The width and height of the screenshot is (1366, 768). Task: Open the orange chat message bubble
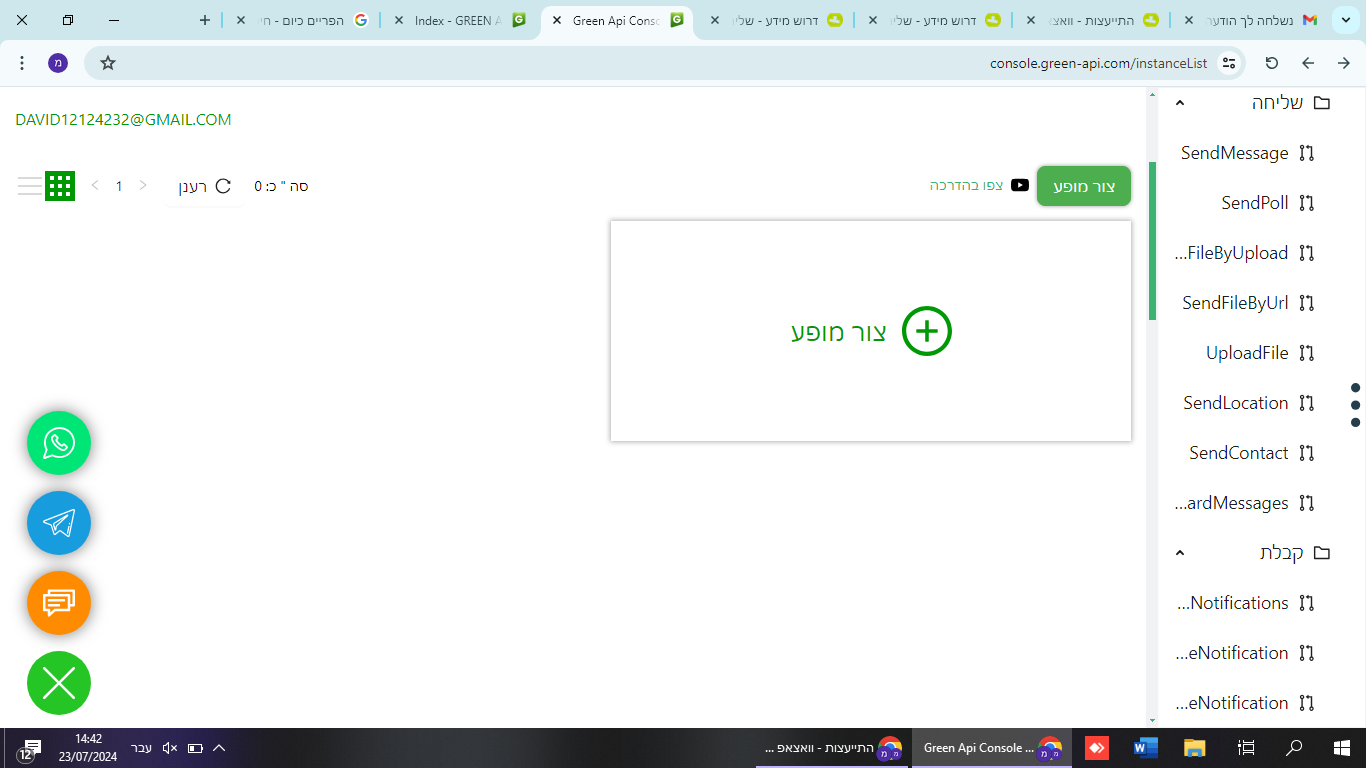(x=59, y=603)
